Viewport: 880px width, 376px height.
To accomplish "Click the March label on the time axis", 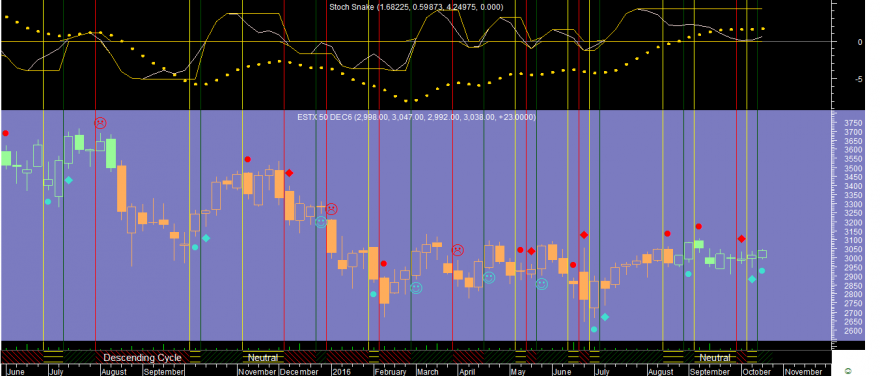I will (427, 372).
